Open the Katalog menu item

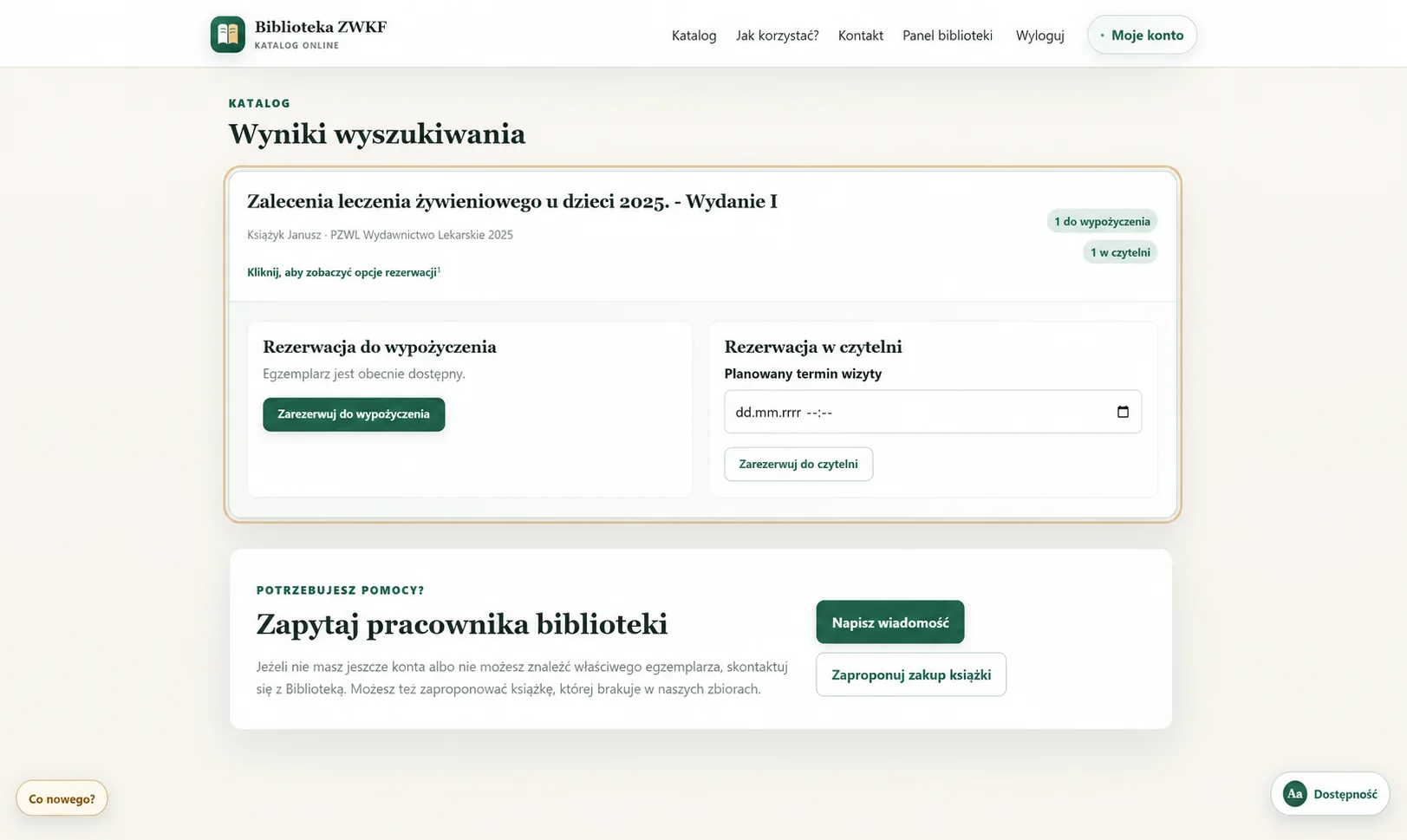click(694, 36)
